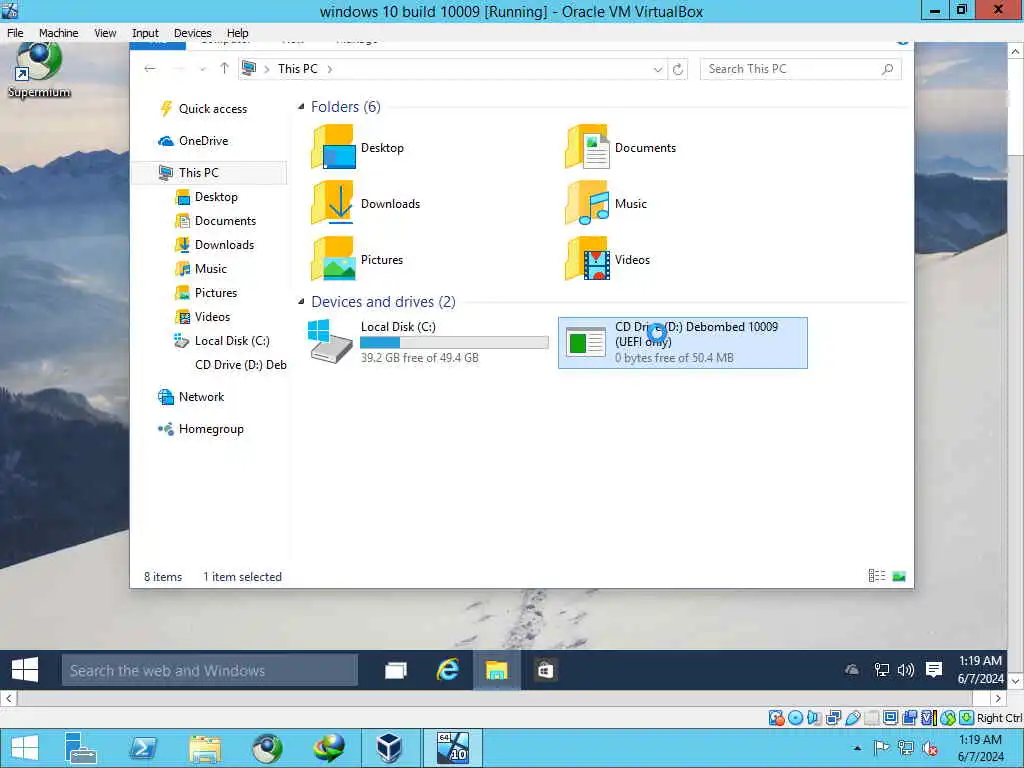Open the VirtualBox File menu
The image size is (1024, 768).
click(15, 33)
